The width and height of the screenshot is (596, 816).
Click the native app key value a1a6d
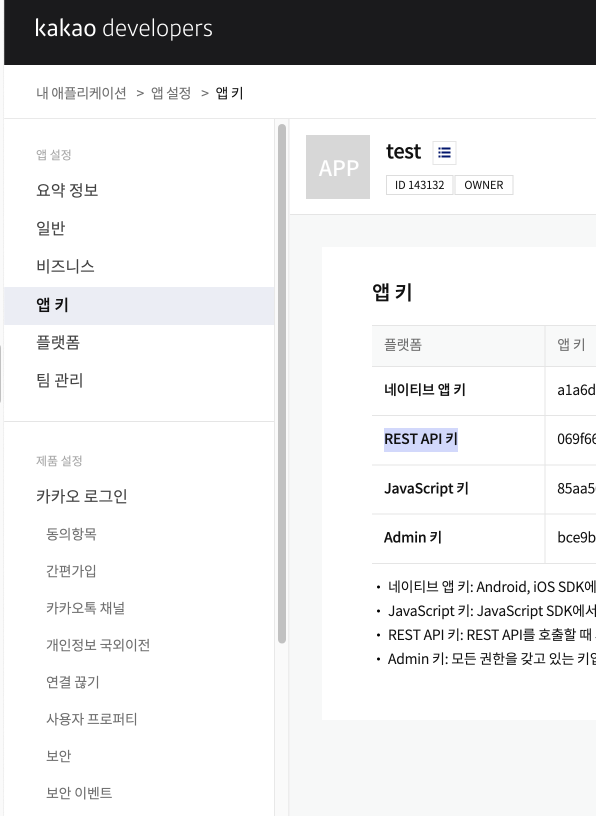[x=576, y=390]
